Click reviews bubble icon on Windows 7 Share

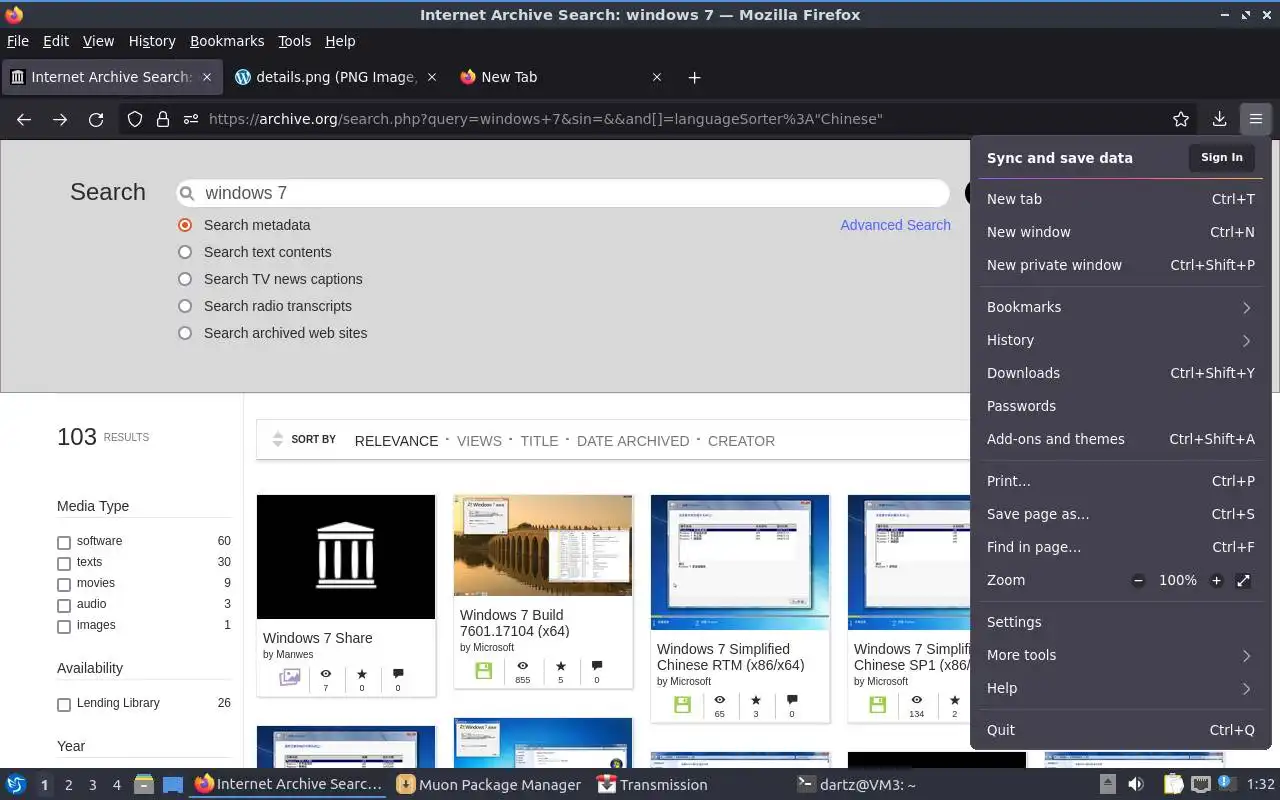pyautogui.click(x=398, y=674)
